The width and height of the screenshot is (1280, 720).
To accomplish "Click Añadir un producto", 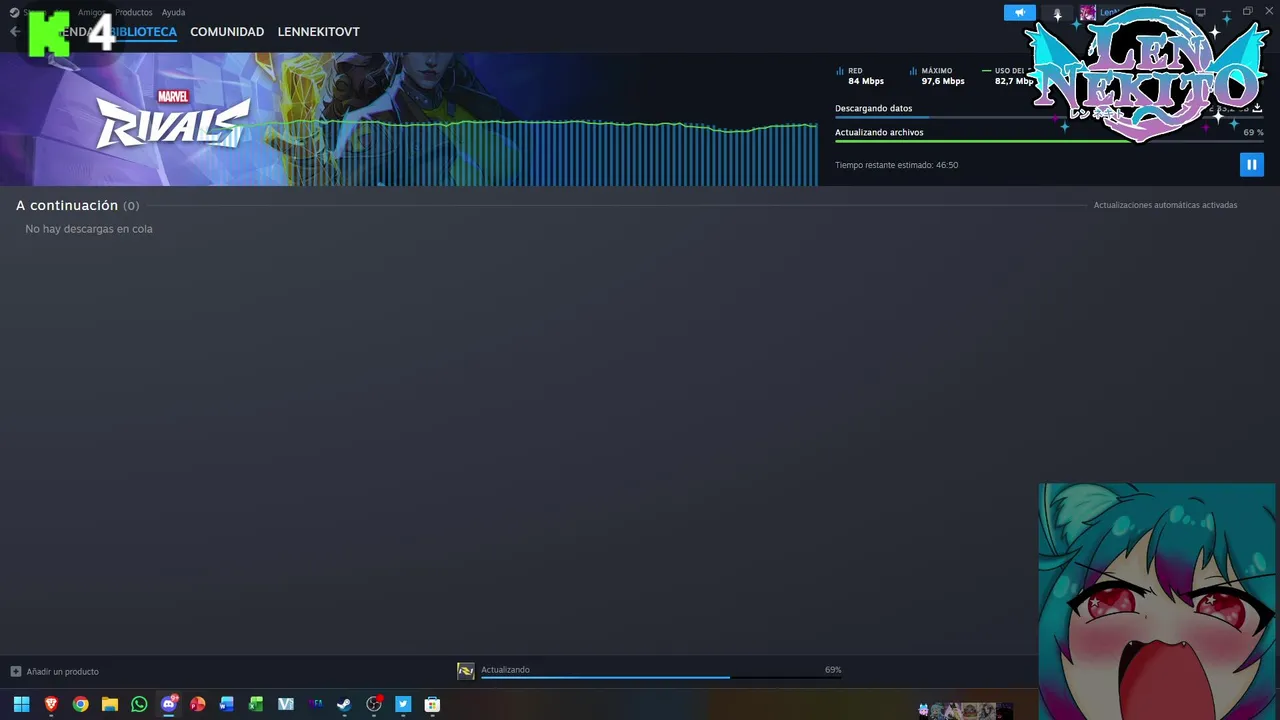I will point(62,671).
